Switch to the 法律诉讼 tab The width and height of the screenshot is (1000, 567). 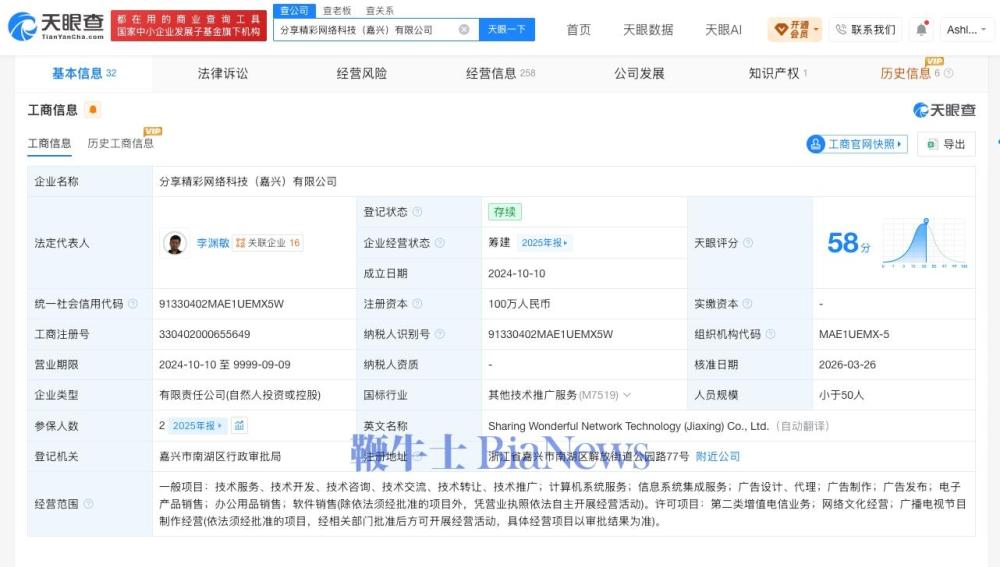[223, 73]
